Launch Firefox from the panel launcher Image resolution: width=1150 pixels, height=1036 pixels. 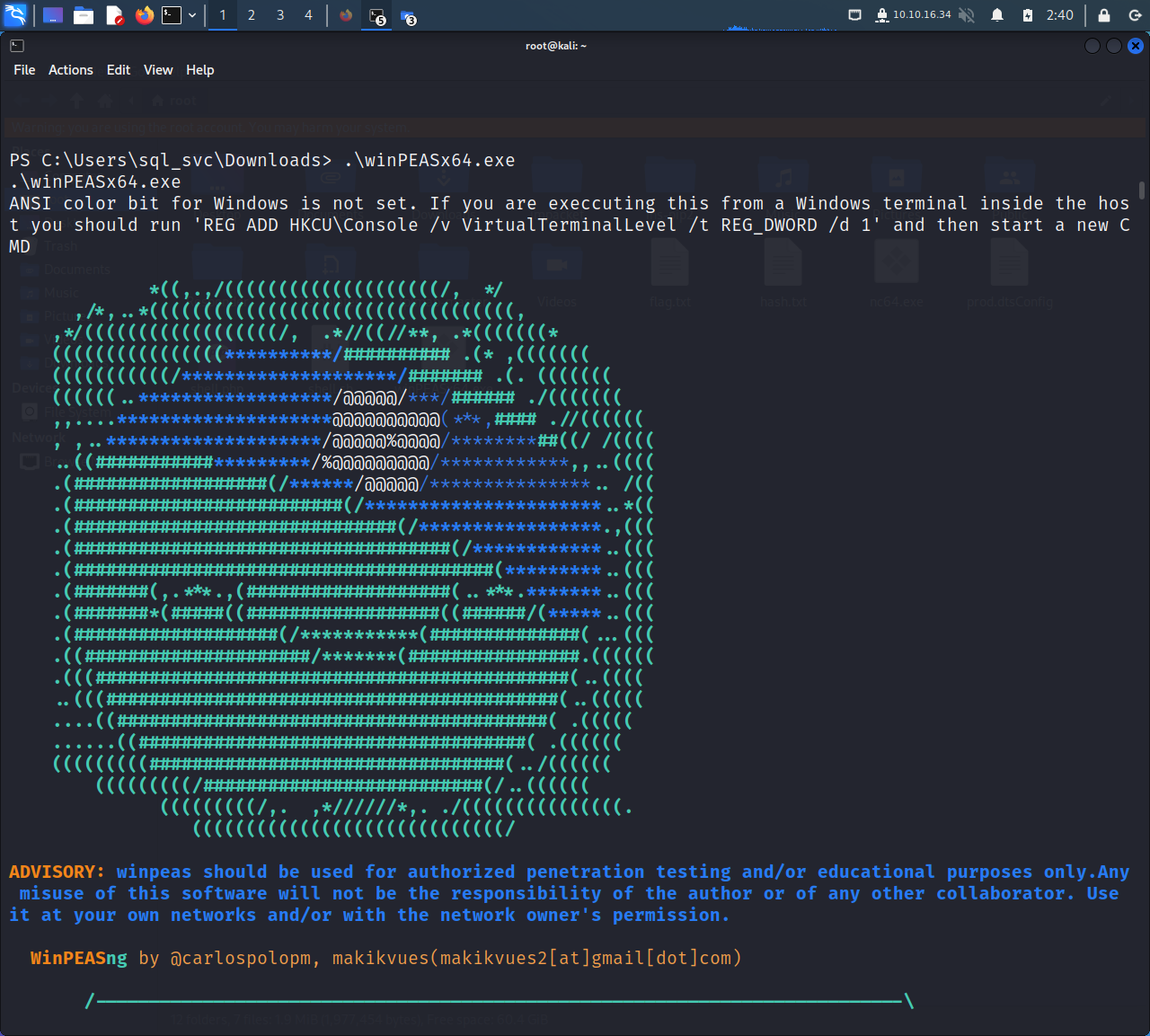click(145, 15)
